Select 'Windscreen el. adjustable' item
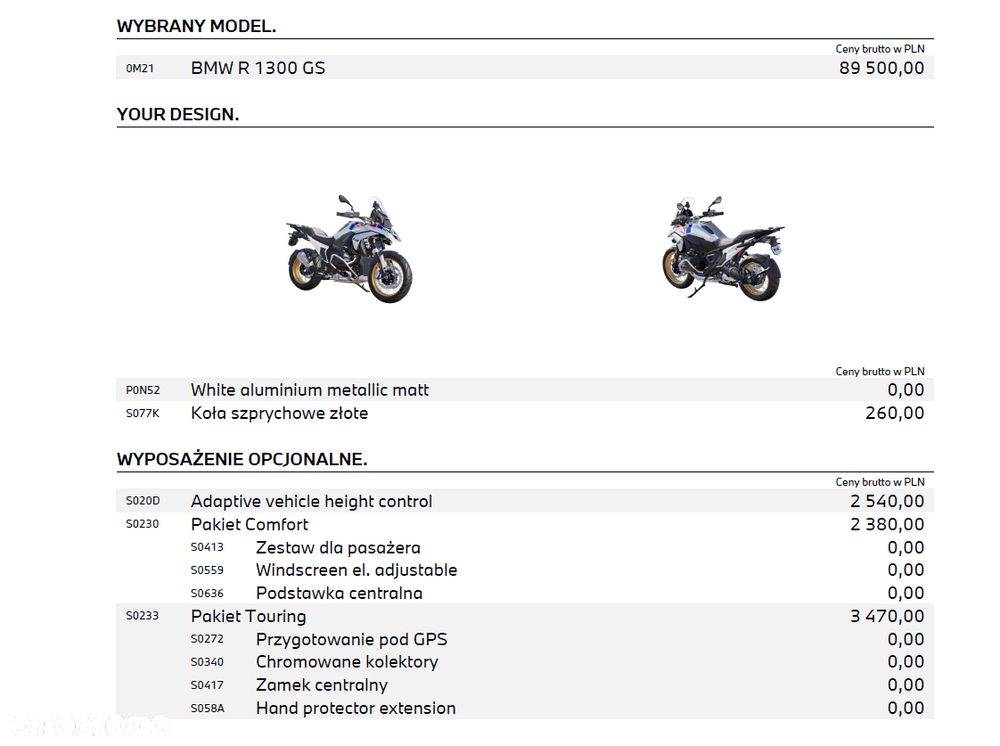This screenshot has width=1000, height=746. point(357,570)
